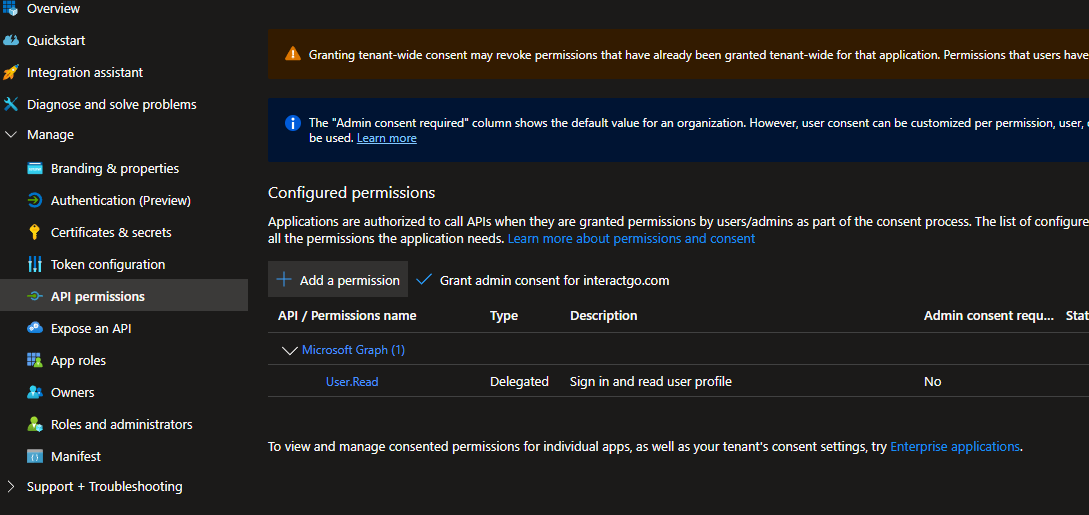Click the App roles grid icon
The height and width of the screenshot is (515, 1089).
[35, 360]
